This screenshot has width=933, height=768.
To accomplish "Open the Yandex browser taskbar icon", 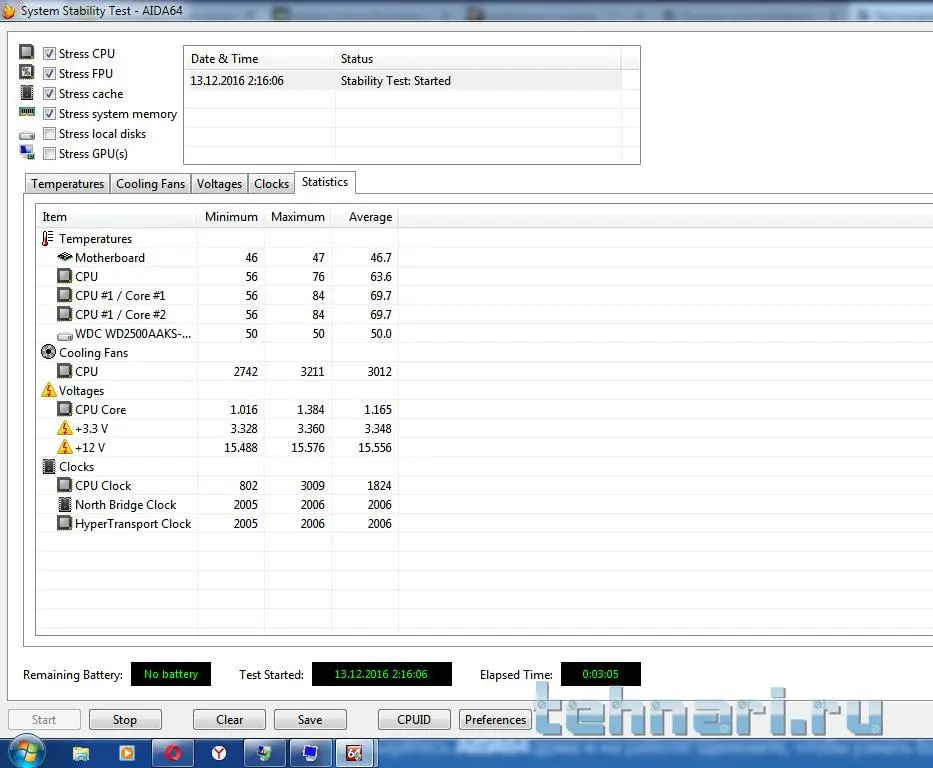I will pos(219,754).
